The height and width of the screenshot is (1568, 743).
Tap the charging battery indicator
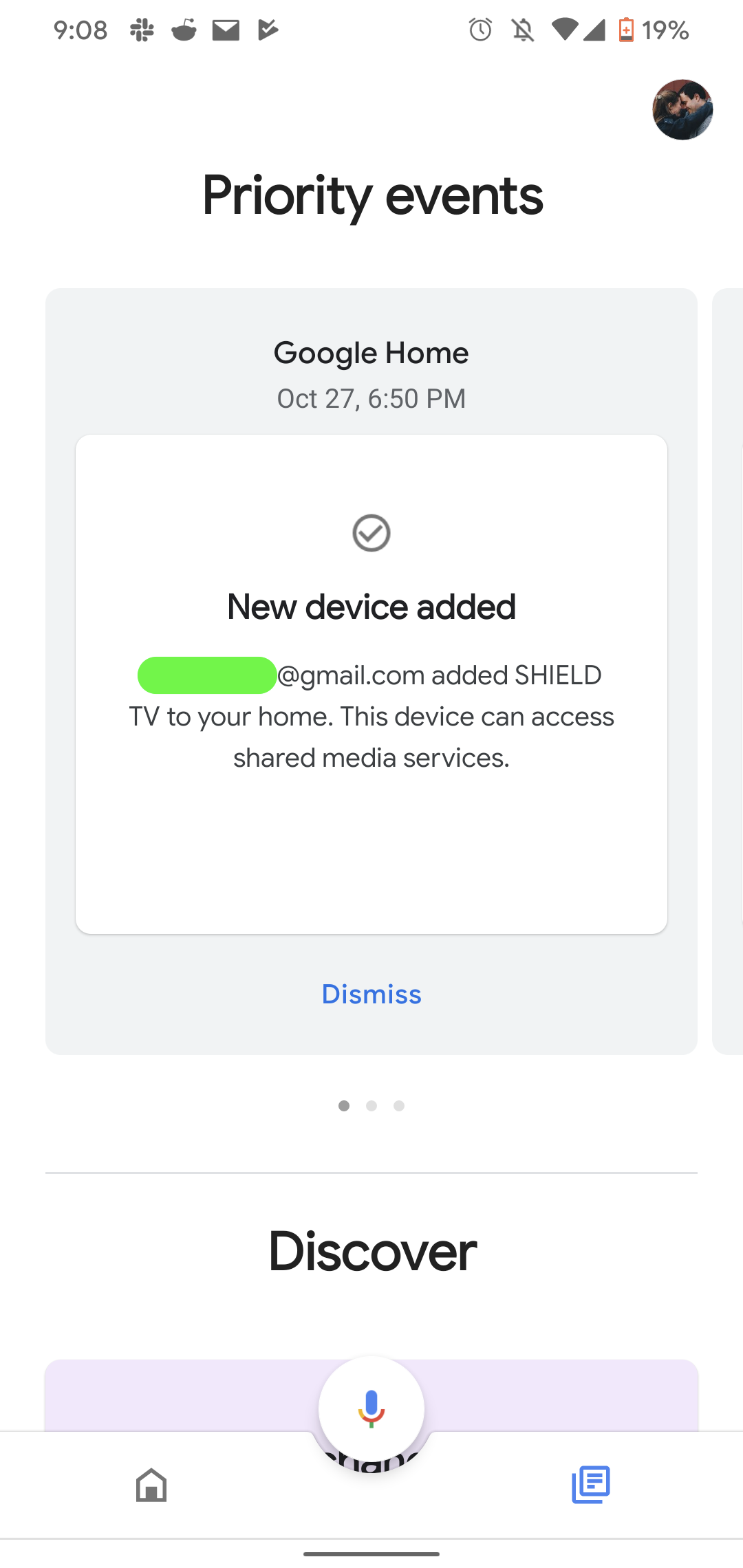(x=627, y=30)
